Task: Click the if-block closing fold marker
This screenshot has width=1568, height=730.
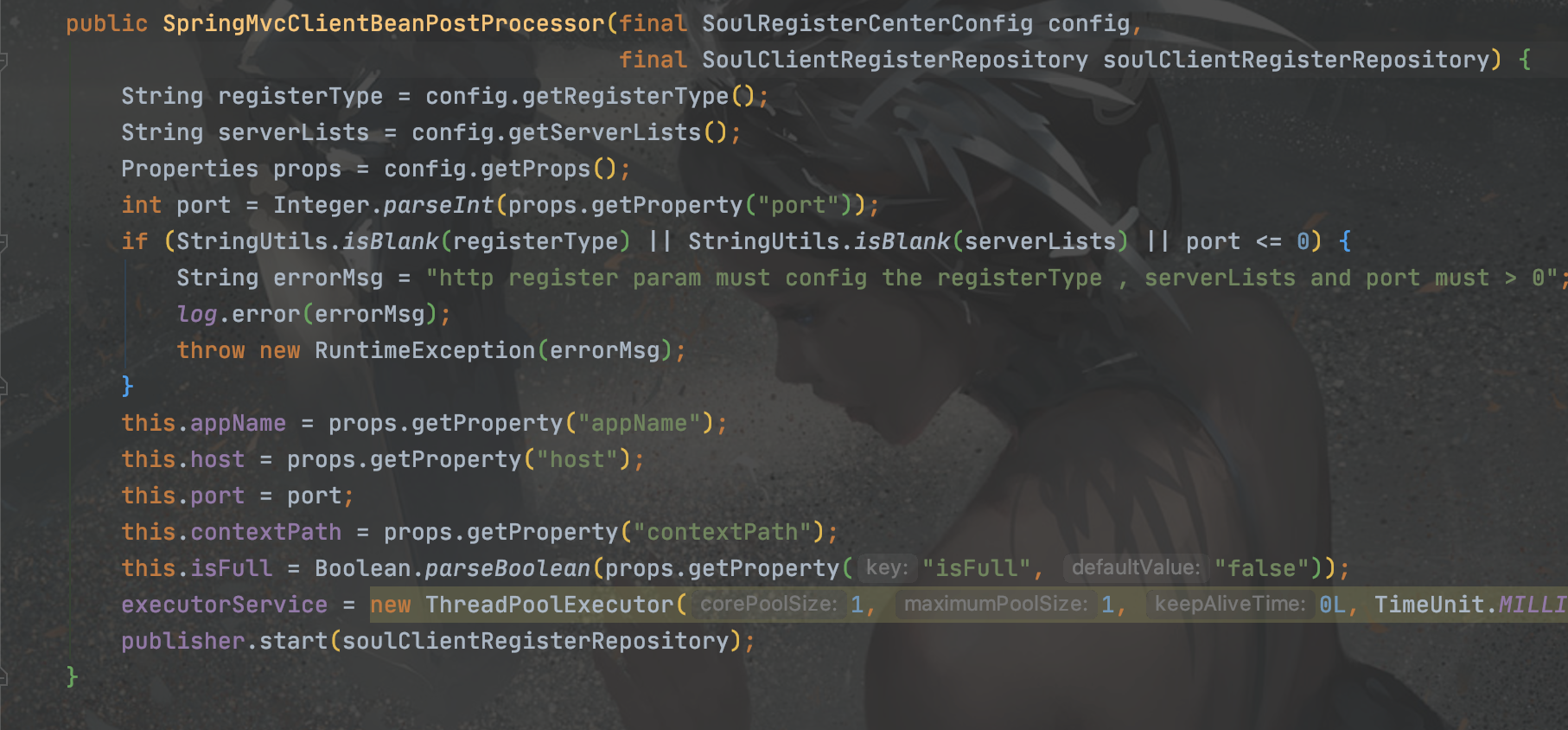Action: pyautogui.click(x=3, y=386)
